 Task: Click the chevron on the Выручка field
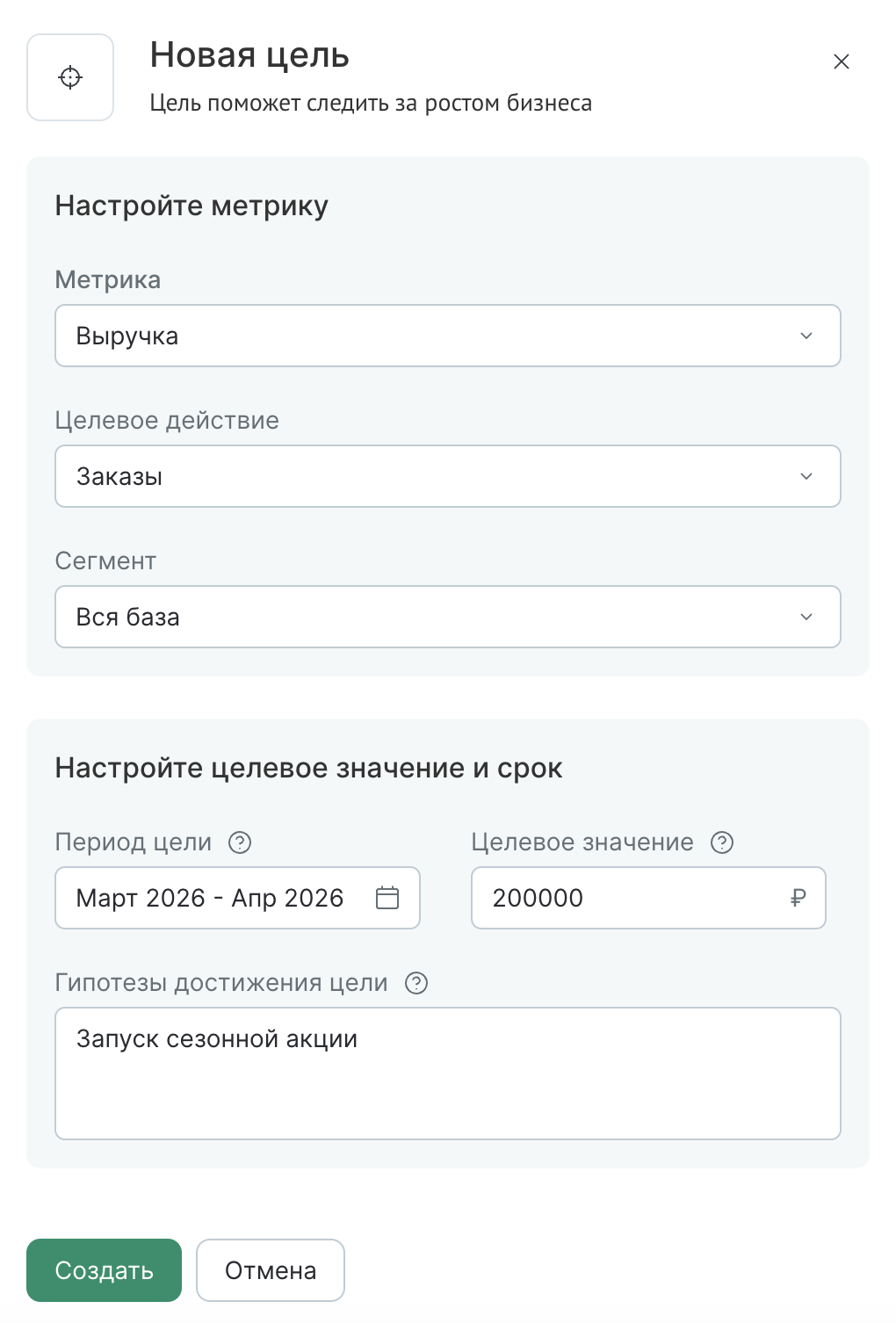tap(805, 336)
